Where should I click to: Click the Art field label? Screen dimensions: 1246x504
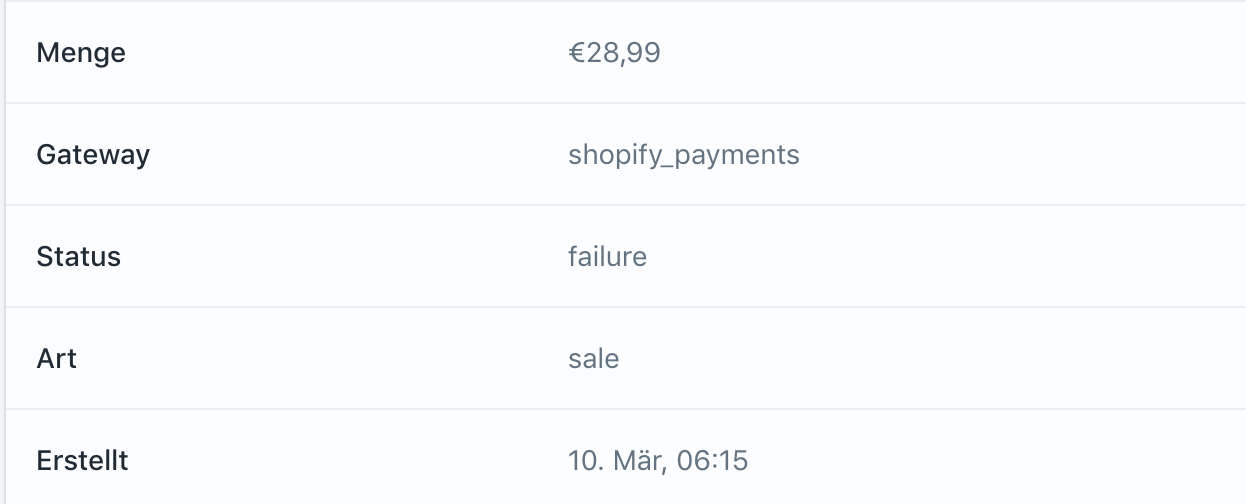(x=56, y=358)
